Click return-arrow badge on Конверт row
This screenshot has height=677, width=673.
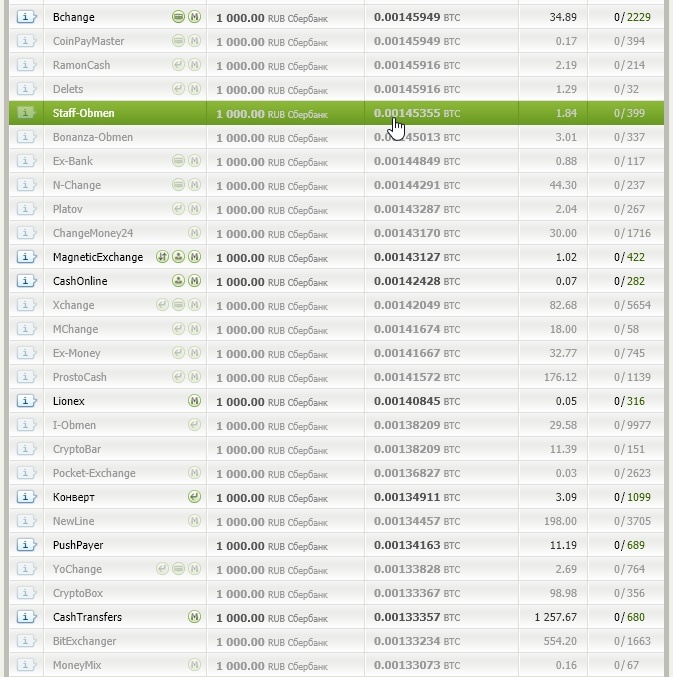point(195,497)
